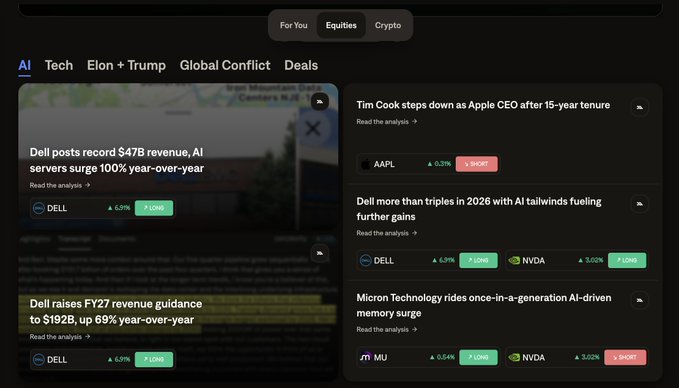Read the analysis for 'Dell posts record' story
679x388 pixels.
60,185
